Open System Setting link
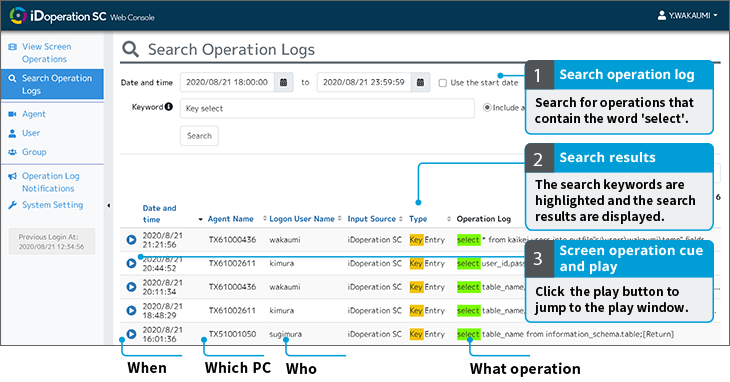This screenshot has height=382, width=730. click(52, 205)
